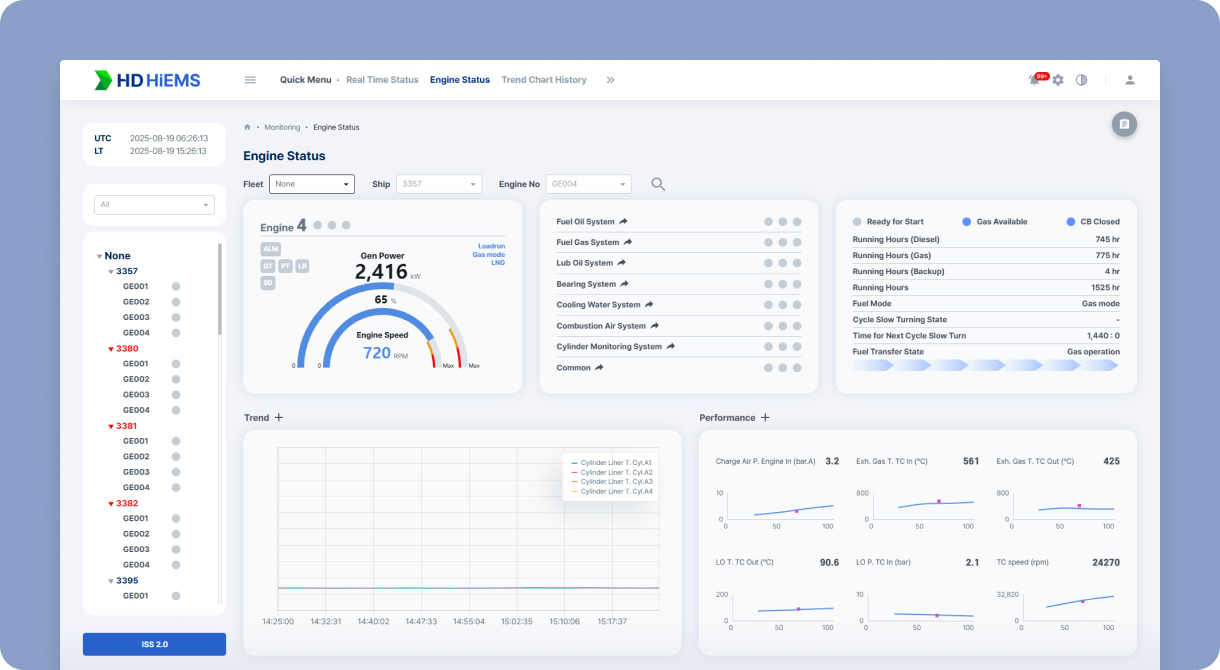Toggle Cylinder Liner T. Cyl.A4 legend entry

tap(610, 491)
